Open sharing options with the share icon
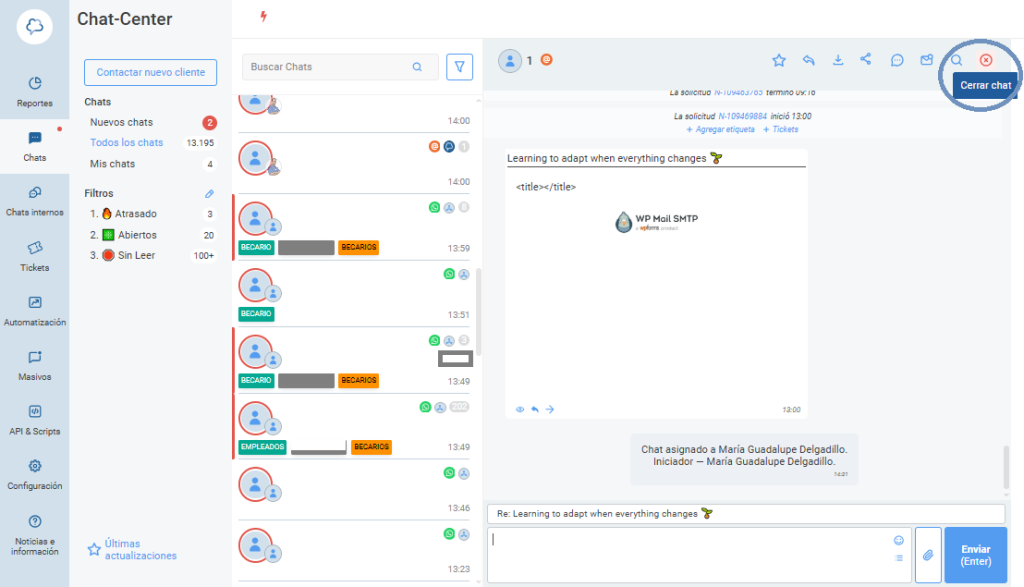 tap(866, 60)
